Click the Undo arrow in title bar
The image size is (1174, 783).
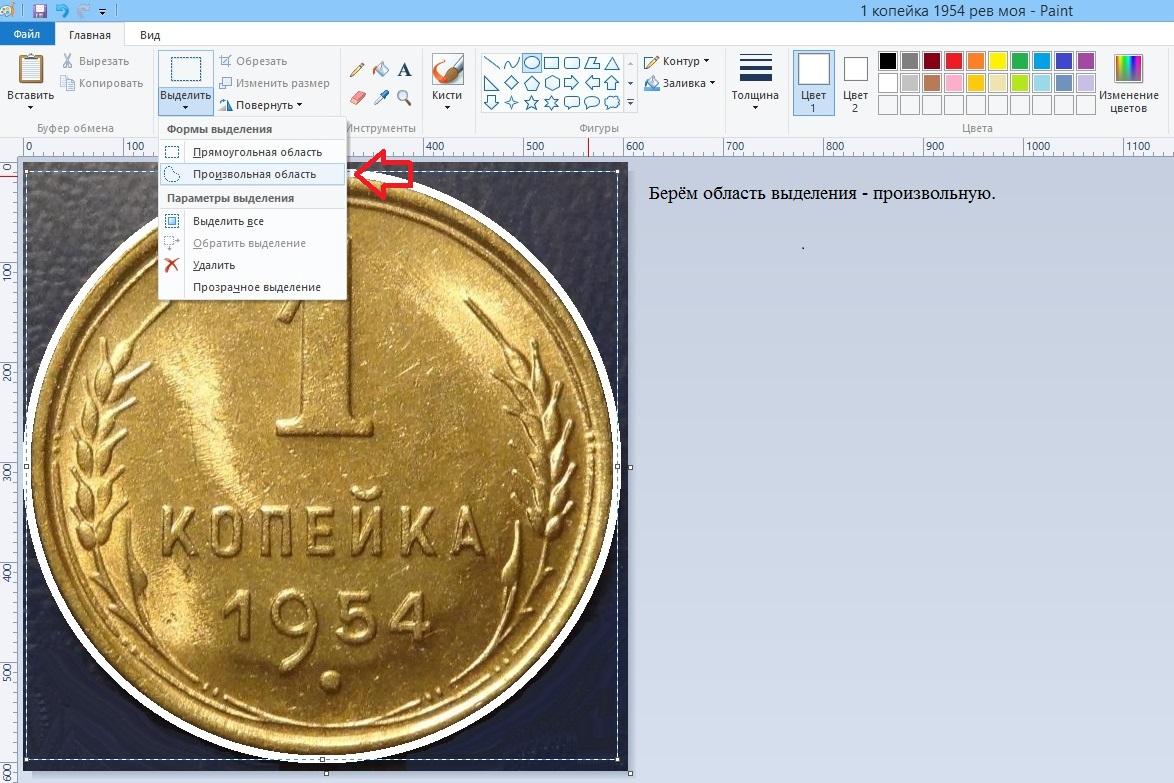pos(61,10)
